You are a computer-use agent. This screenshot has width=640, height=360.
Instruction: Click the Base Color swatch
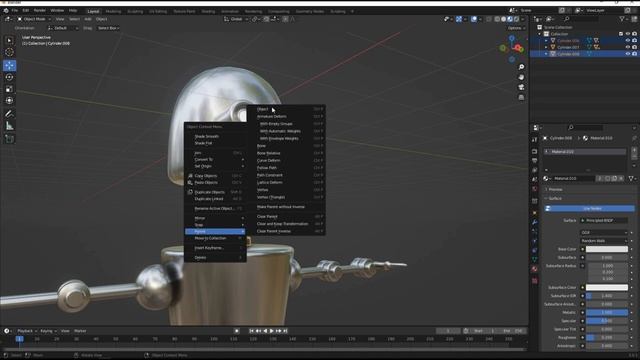(607, 249)
